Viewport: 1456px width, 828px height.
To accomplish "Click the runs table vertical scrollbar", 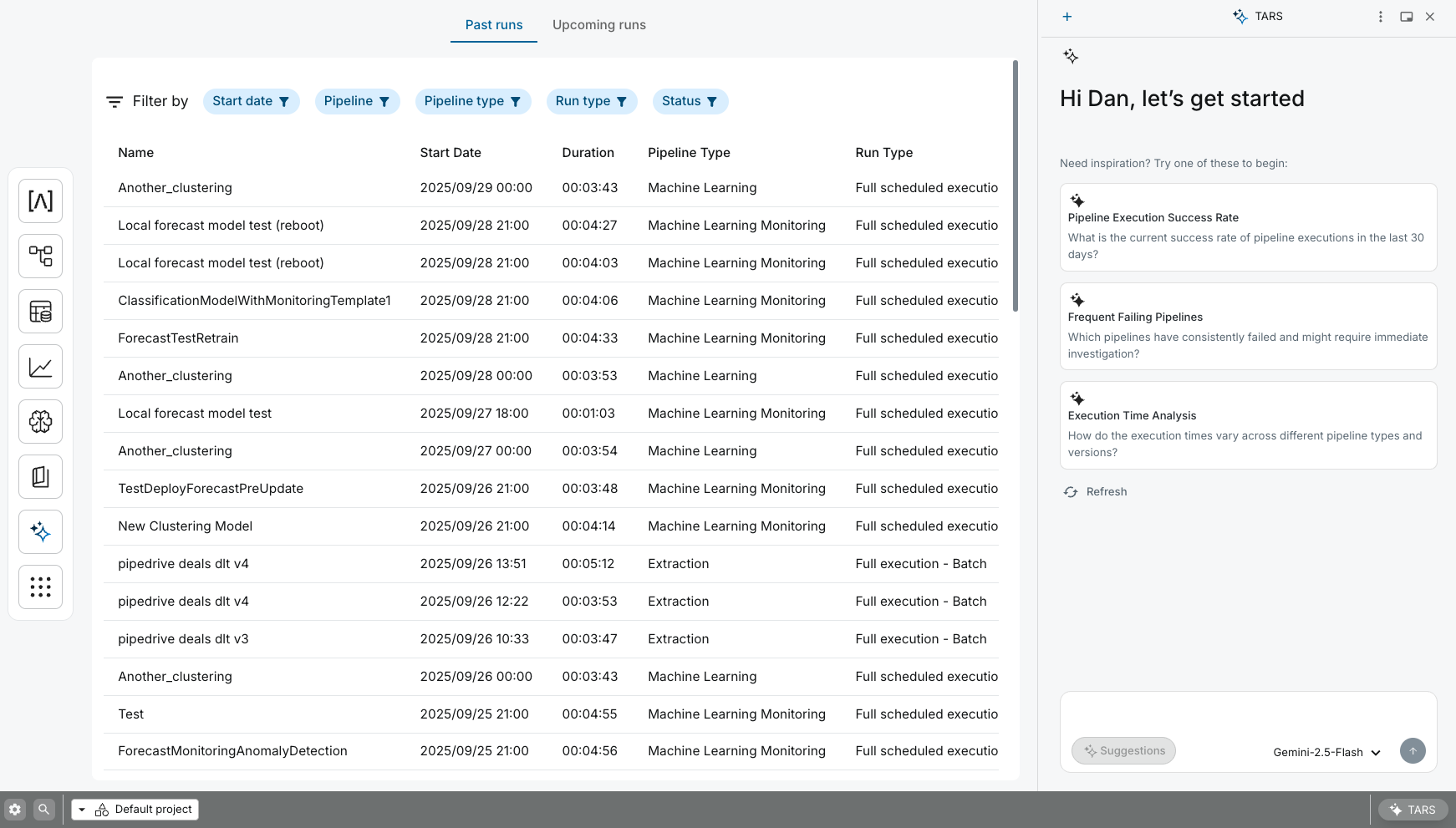I will 1016,185.
